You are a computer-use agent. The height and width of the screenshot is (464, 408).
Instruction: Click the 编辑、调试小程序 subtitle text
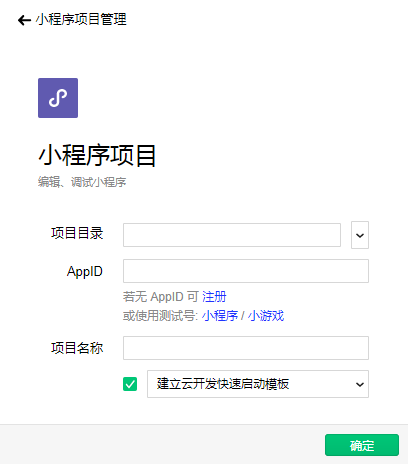point(82,182)
